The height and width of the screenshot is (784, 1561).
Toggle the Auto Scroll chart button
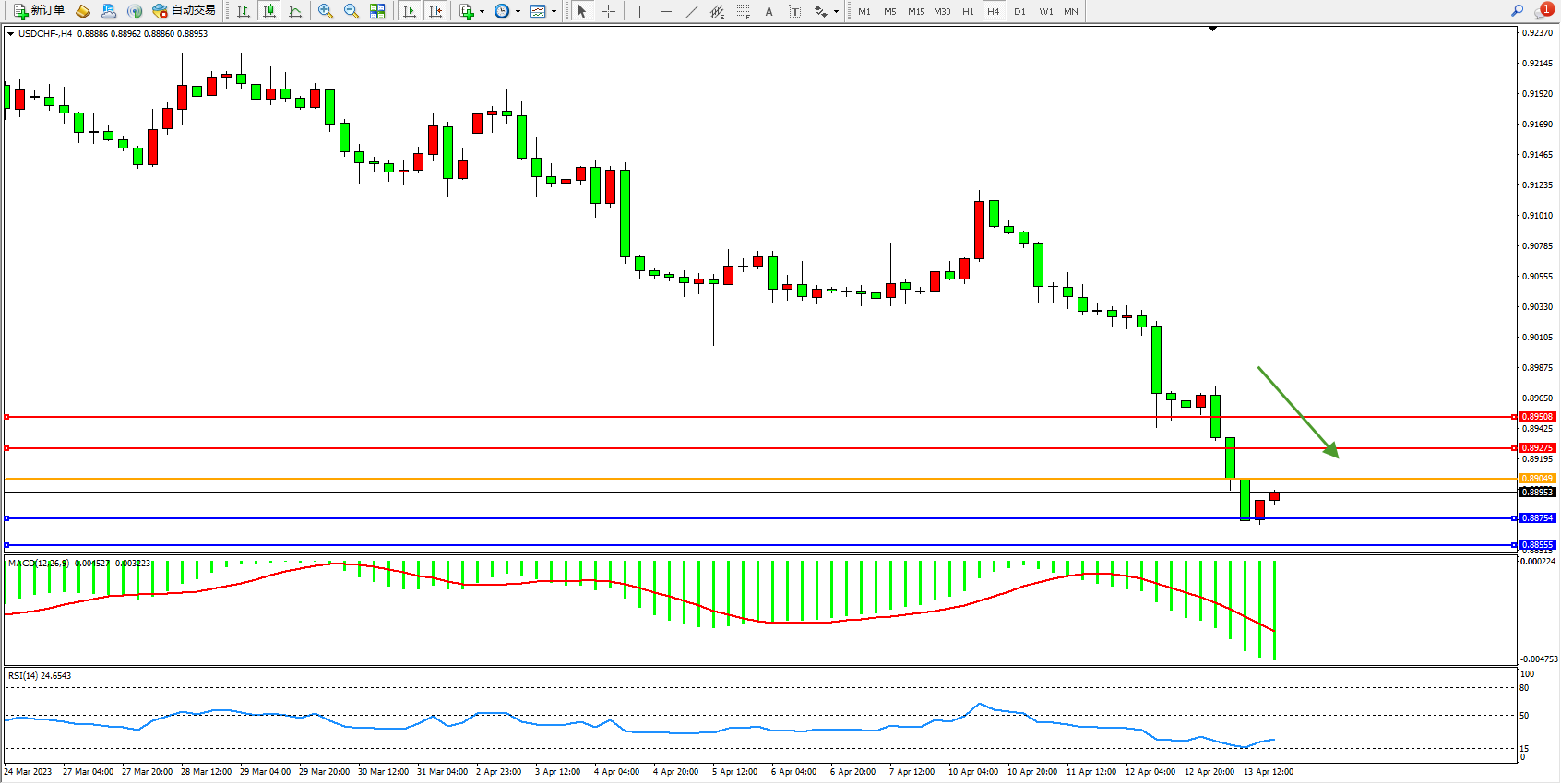(411, 11)
